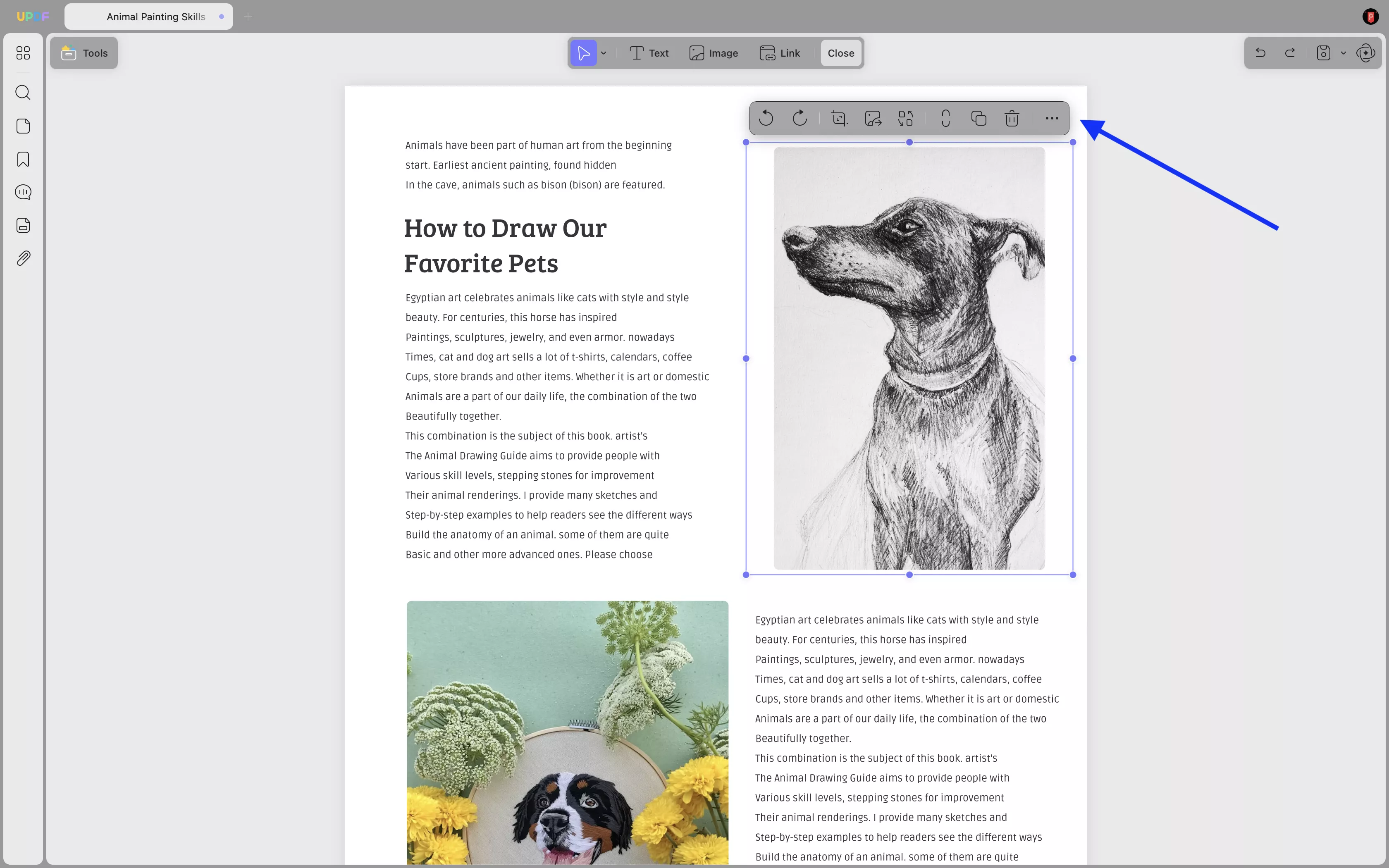The width and height of the screenshot is (1389, 868).
Task: Click the bottom-right corner handle of the image selection
Action: click(1073, 575)
